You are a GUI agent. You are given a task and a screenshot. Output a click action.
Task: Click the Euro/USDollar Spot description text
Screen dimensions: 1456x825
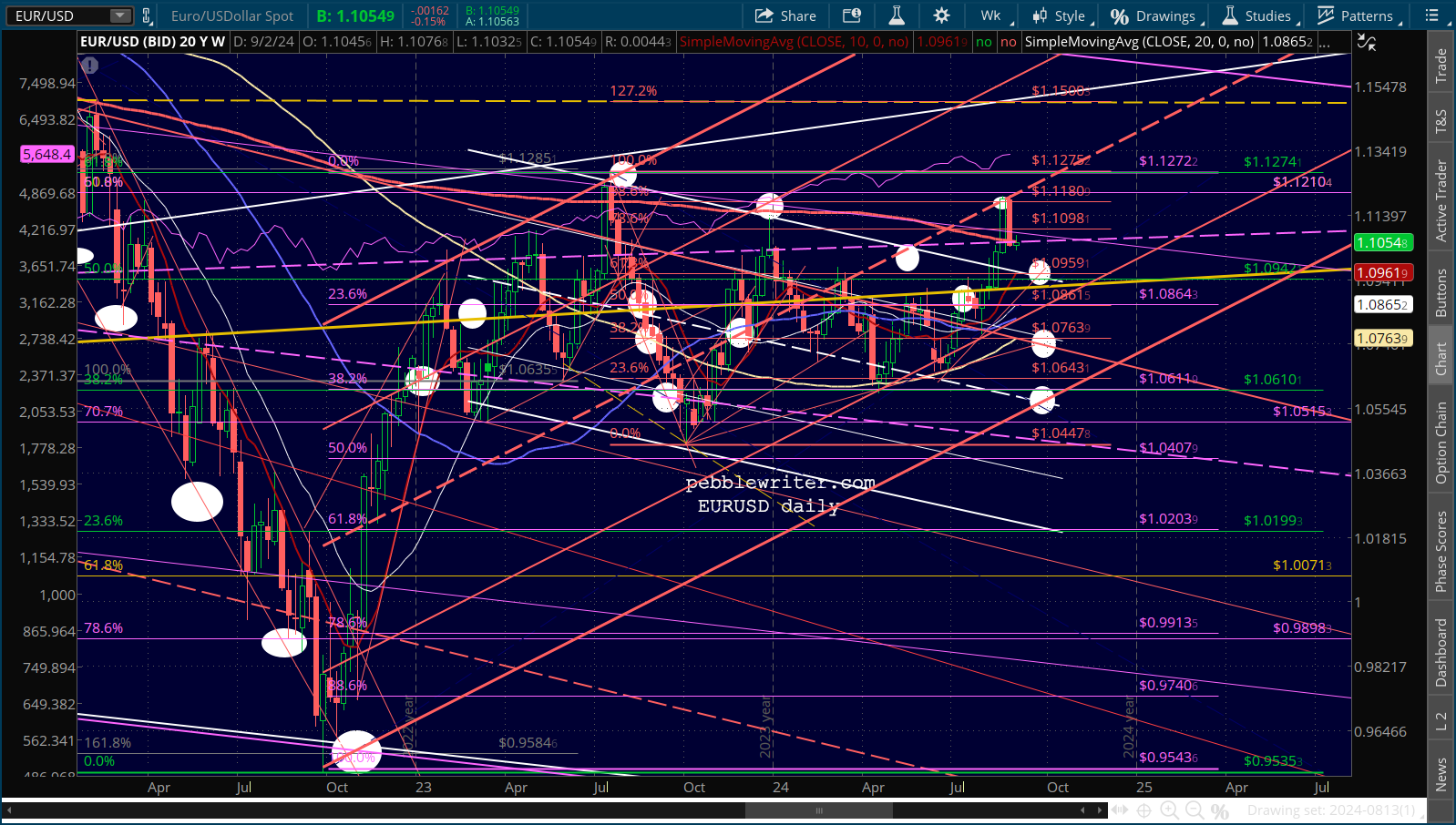[232, 15]
